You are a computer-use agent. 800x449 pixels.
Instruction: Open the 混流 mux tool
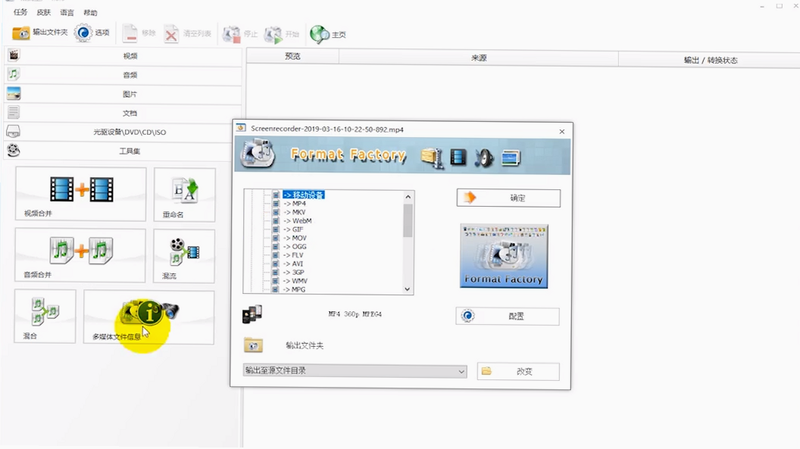point(184,256)
